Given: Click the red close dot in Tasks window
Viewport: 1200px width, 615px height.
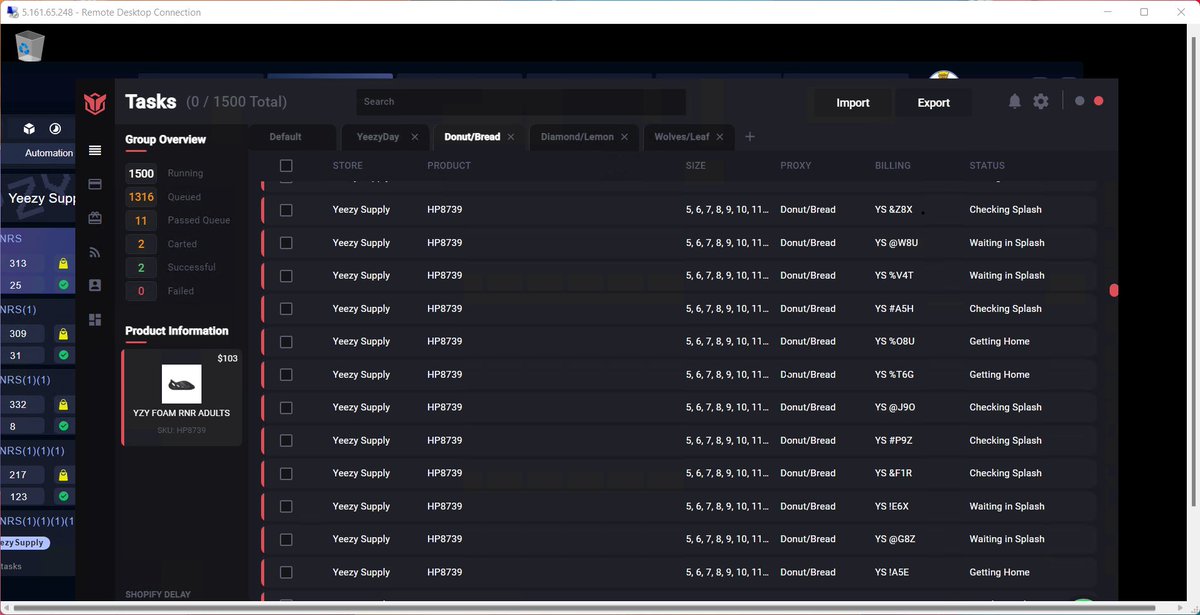Looking at the screenshot, I should [x=1099, y=101].
